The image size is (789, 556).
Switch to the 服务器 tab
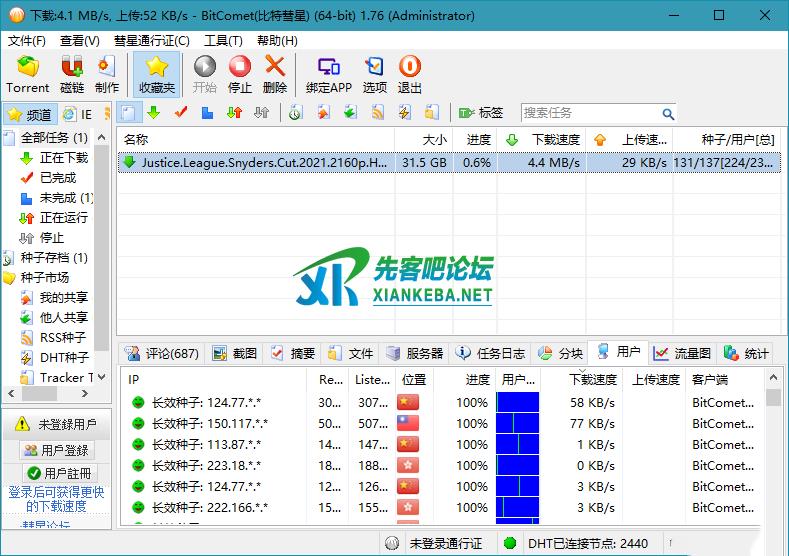pos(414,353)
